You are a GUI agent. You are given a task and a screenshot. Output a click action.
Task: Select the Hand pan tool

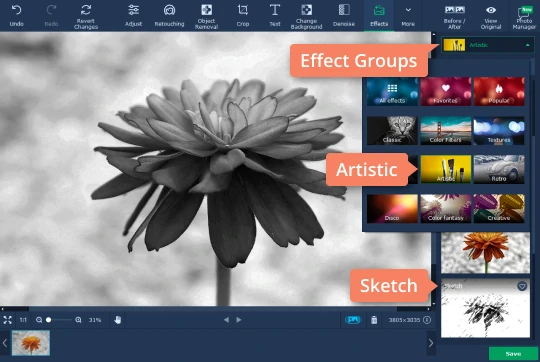(x=118, y=320)
